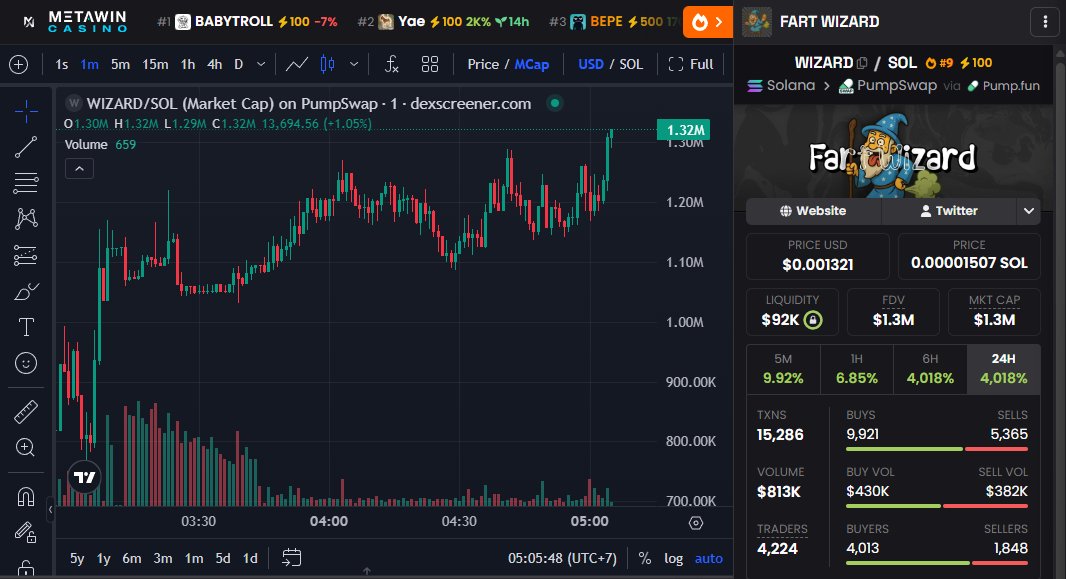This screenshot has width=1066, height=579.
Task: Open the timezone 05:05:48 (UTC+7) menu
Action: pyautogui.click(x=562, y=559)
